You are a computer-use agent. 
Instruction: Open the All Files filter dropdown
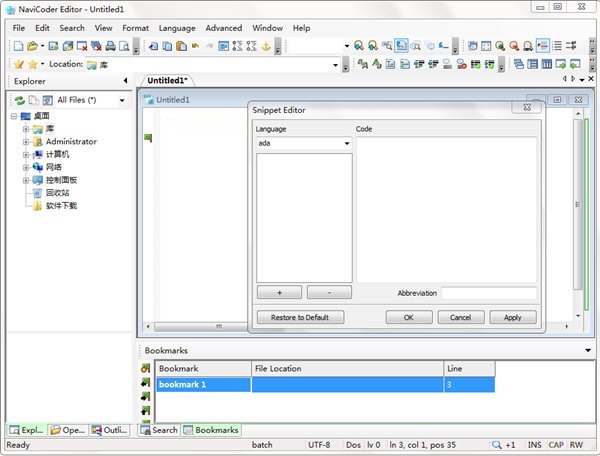(122, 100)
